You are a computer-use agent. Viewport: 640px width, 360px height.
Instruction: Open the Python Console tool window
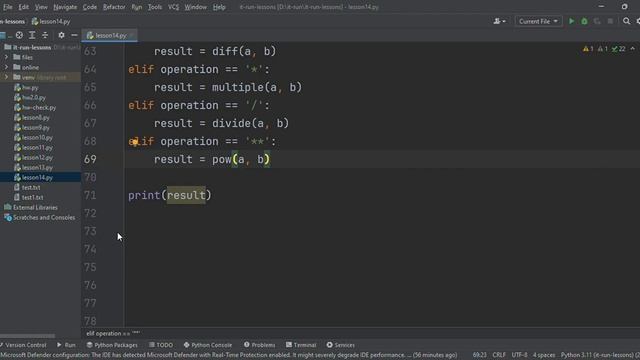[207, 345]
